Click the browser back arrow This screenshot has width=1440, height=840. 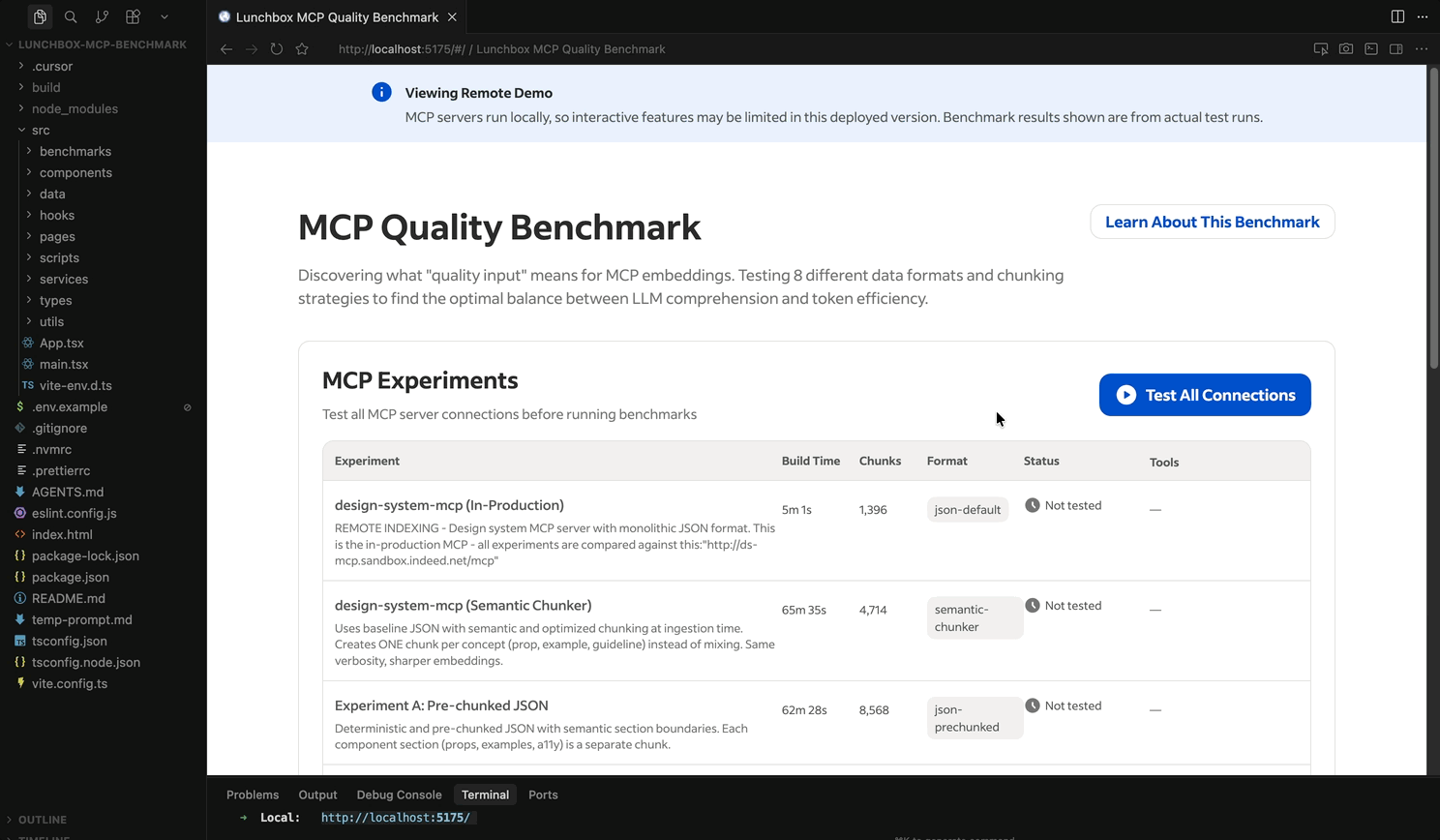[x=225, y=48]
